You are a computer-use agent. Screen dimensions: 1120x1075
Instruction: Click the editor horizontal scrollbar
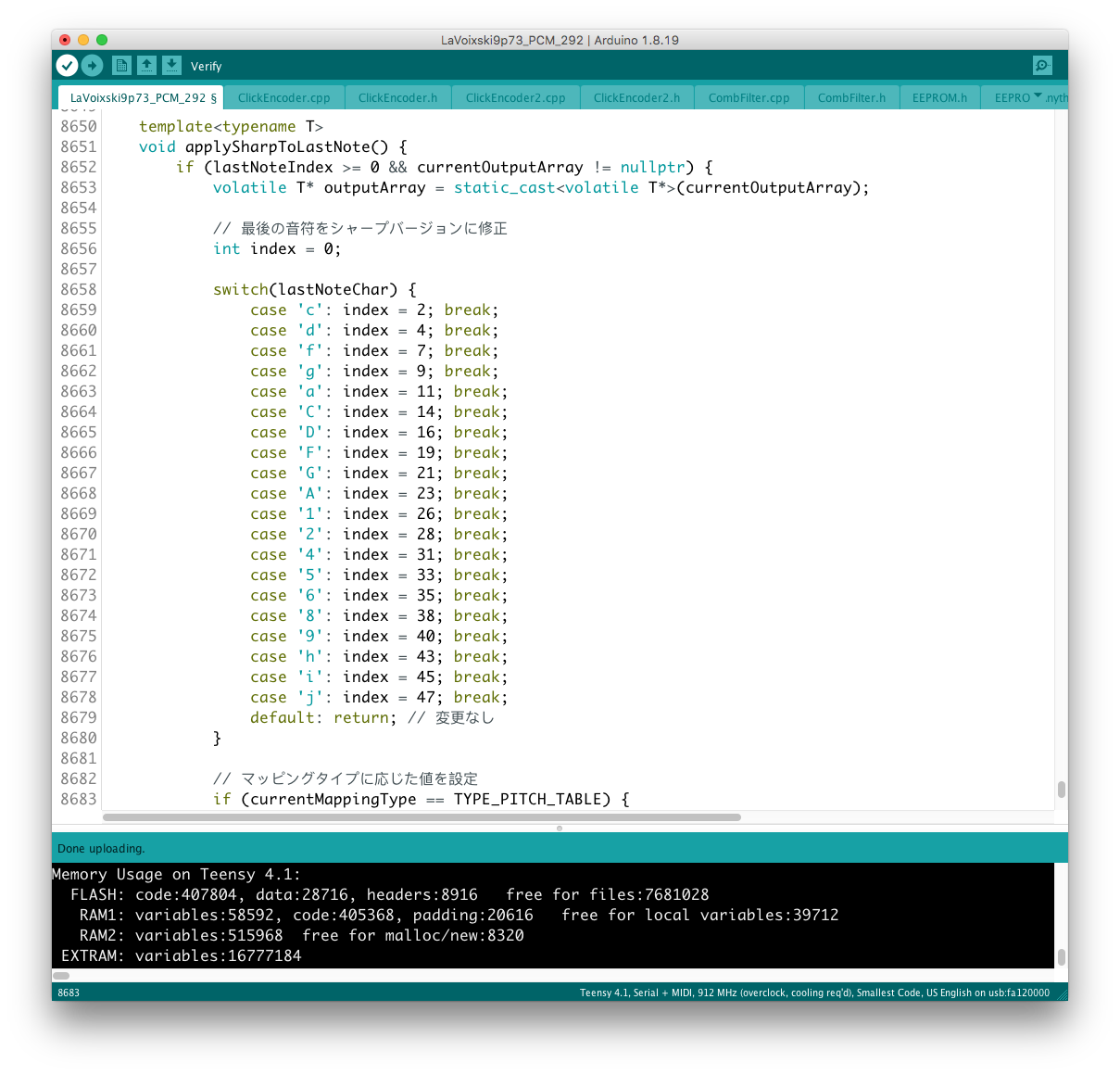(x=422, y=817)
